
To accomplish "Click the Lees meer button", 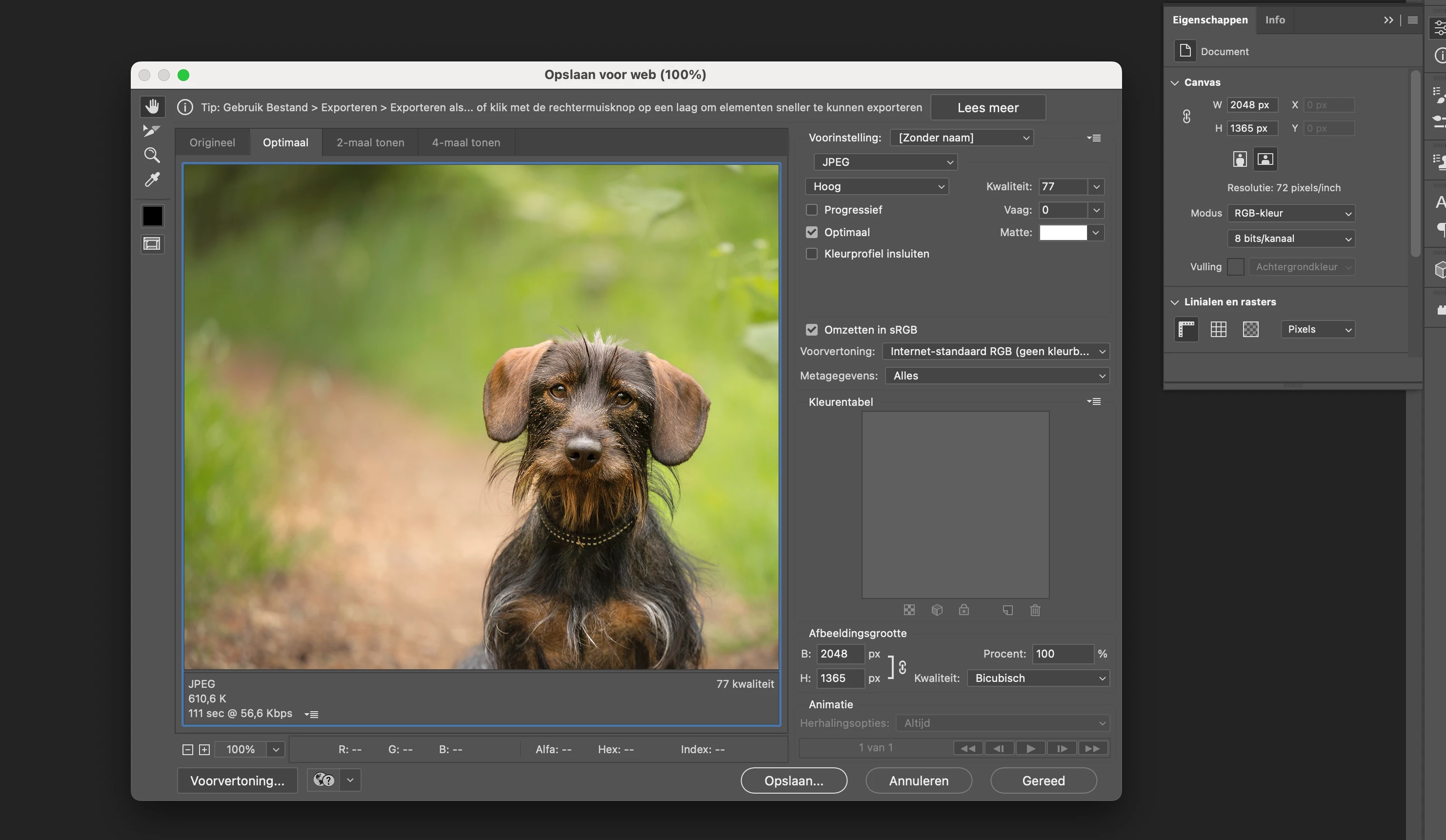I will click(987, 107).
